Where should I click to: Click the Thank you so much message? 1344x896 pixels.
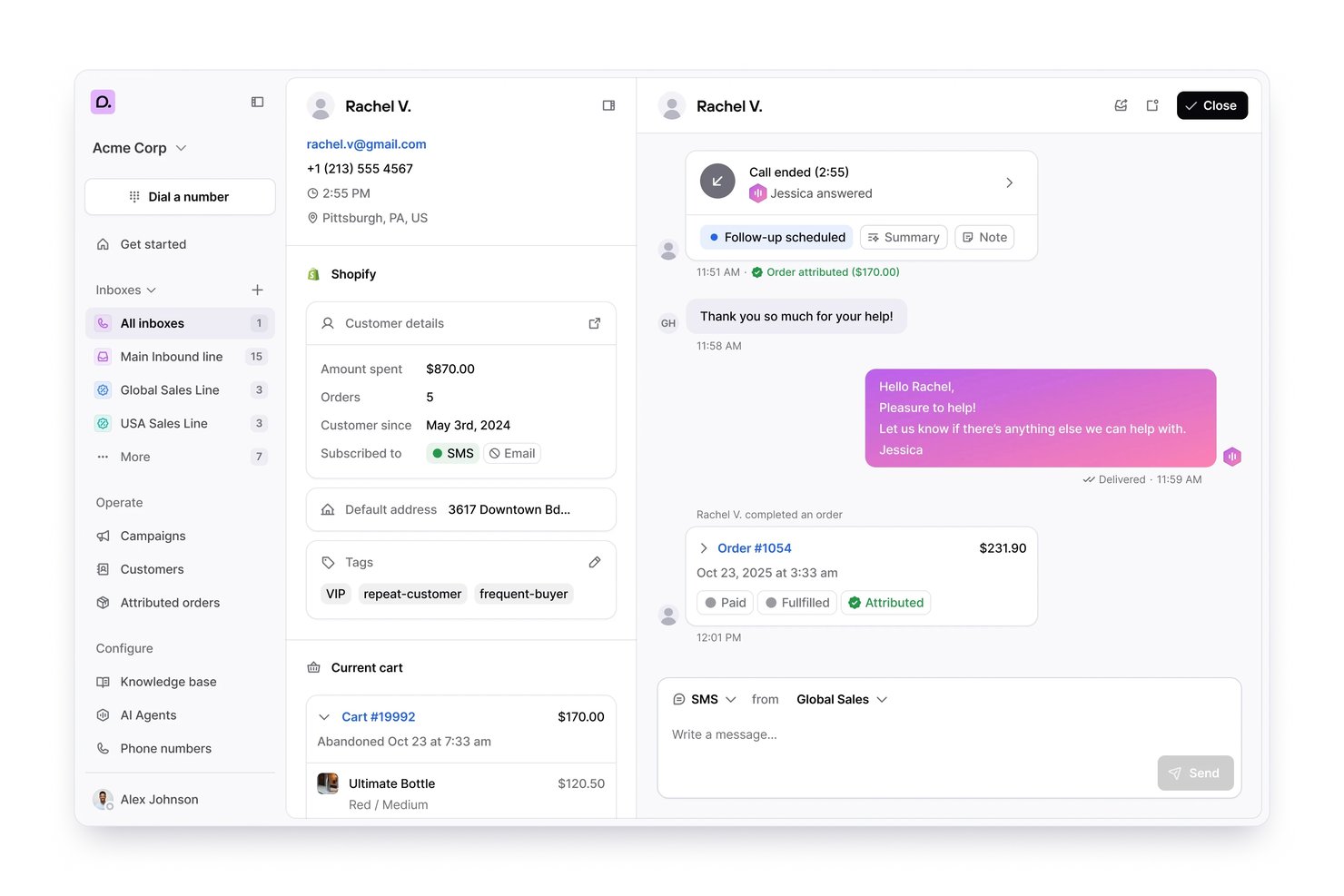(796, 316)
